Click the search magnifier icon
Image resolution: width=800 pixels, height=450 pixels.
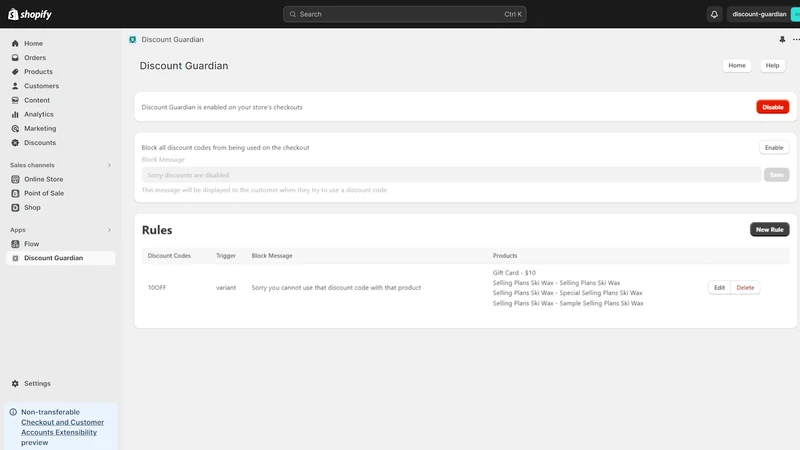click(x=293, y=14)
